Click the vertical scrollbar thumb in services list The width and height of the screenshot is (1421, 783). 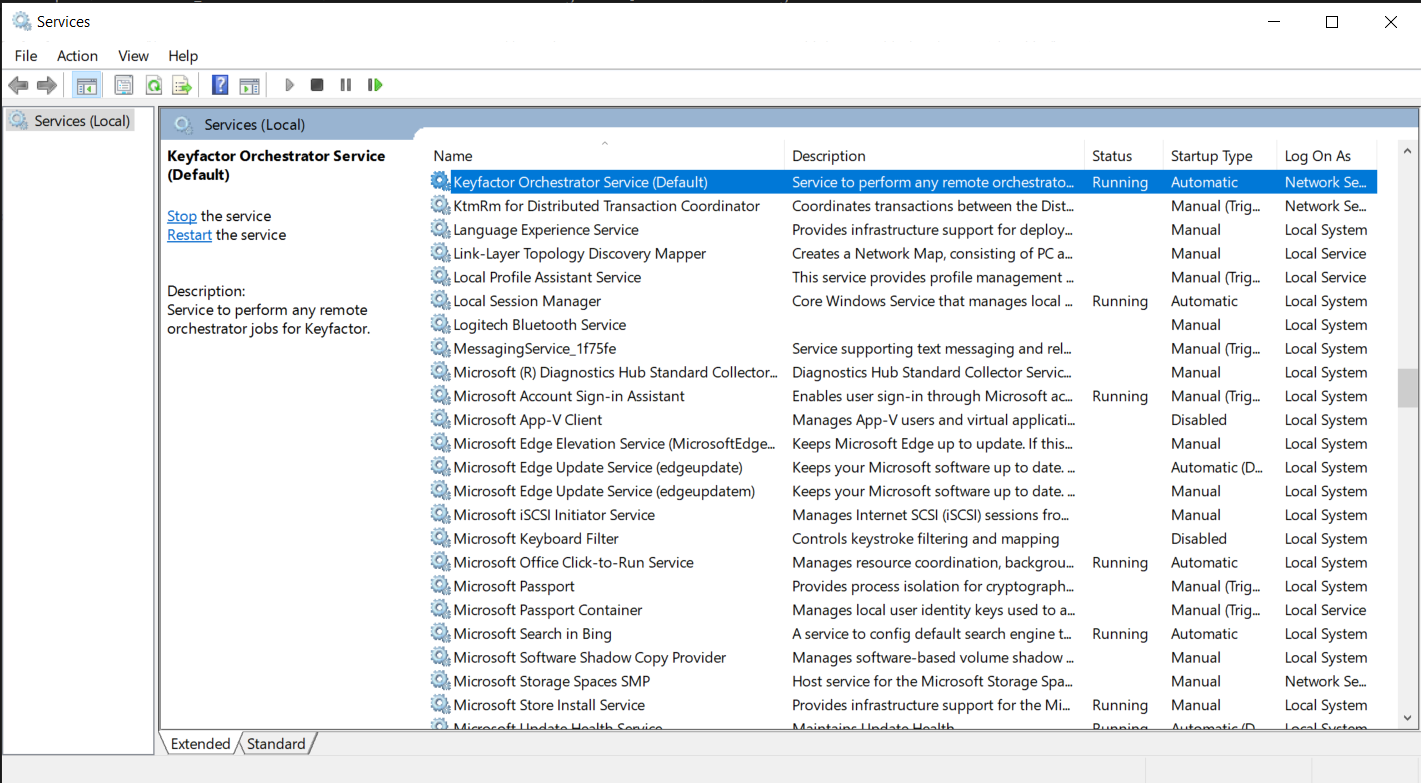[x=1408, y=388]
